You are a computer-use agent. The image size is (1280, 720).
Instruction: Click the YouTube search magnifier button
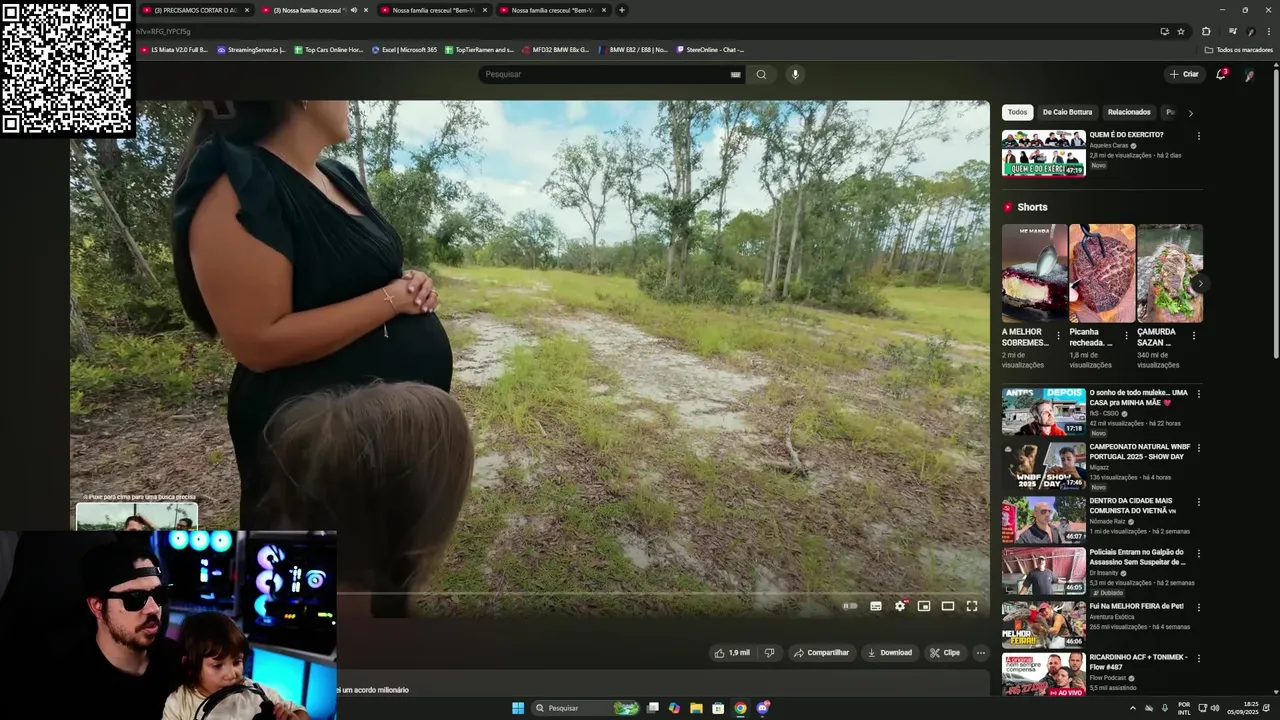761,74
